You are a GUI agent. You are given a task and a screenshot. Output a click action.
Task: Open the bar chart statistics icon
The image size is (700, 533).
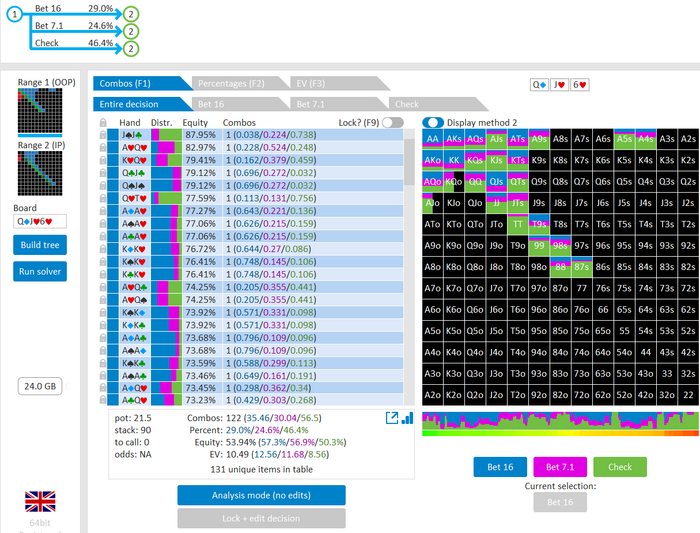click(x=407, y=418)
